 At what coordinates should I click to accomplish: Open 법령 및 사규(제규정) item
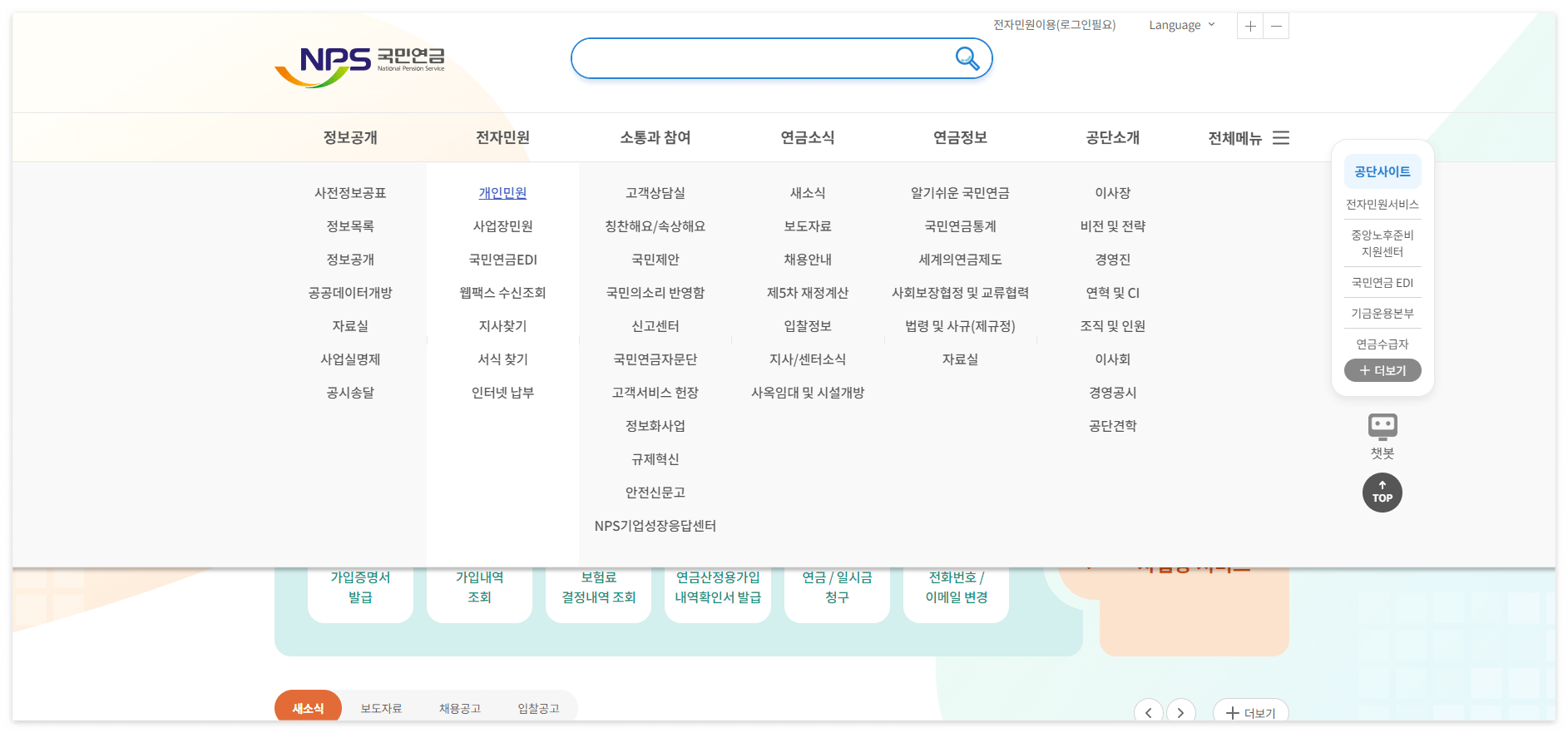960,326
